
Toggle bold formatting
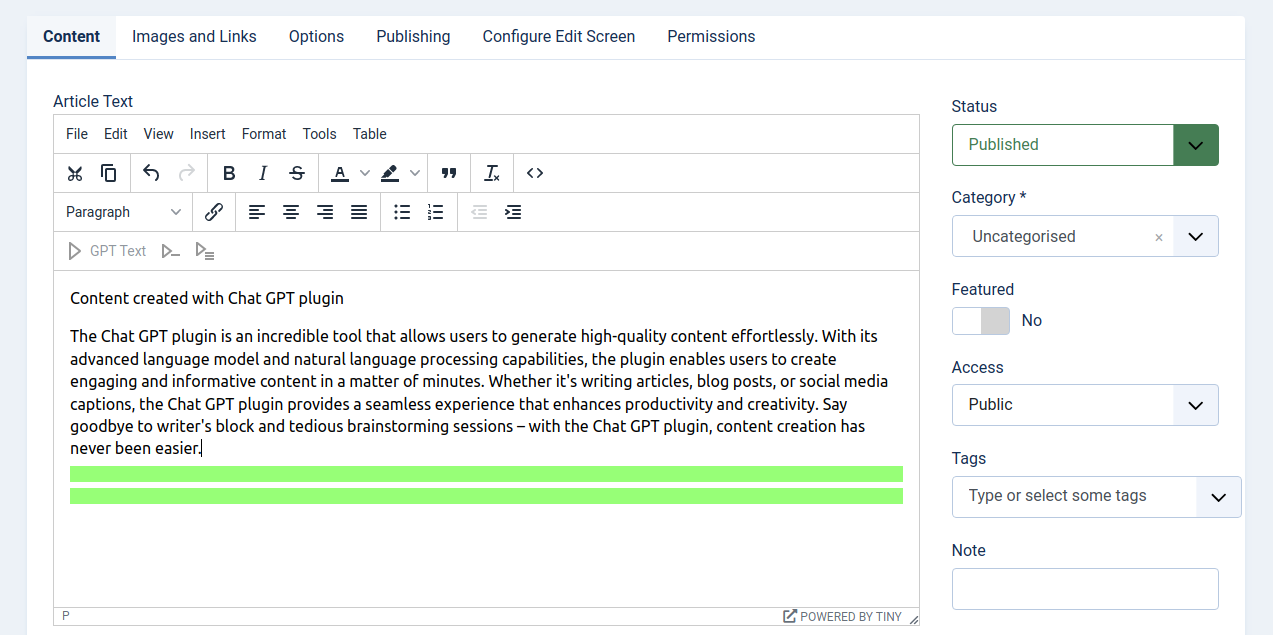click(x=229, y=173)
